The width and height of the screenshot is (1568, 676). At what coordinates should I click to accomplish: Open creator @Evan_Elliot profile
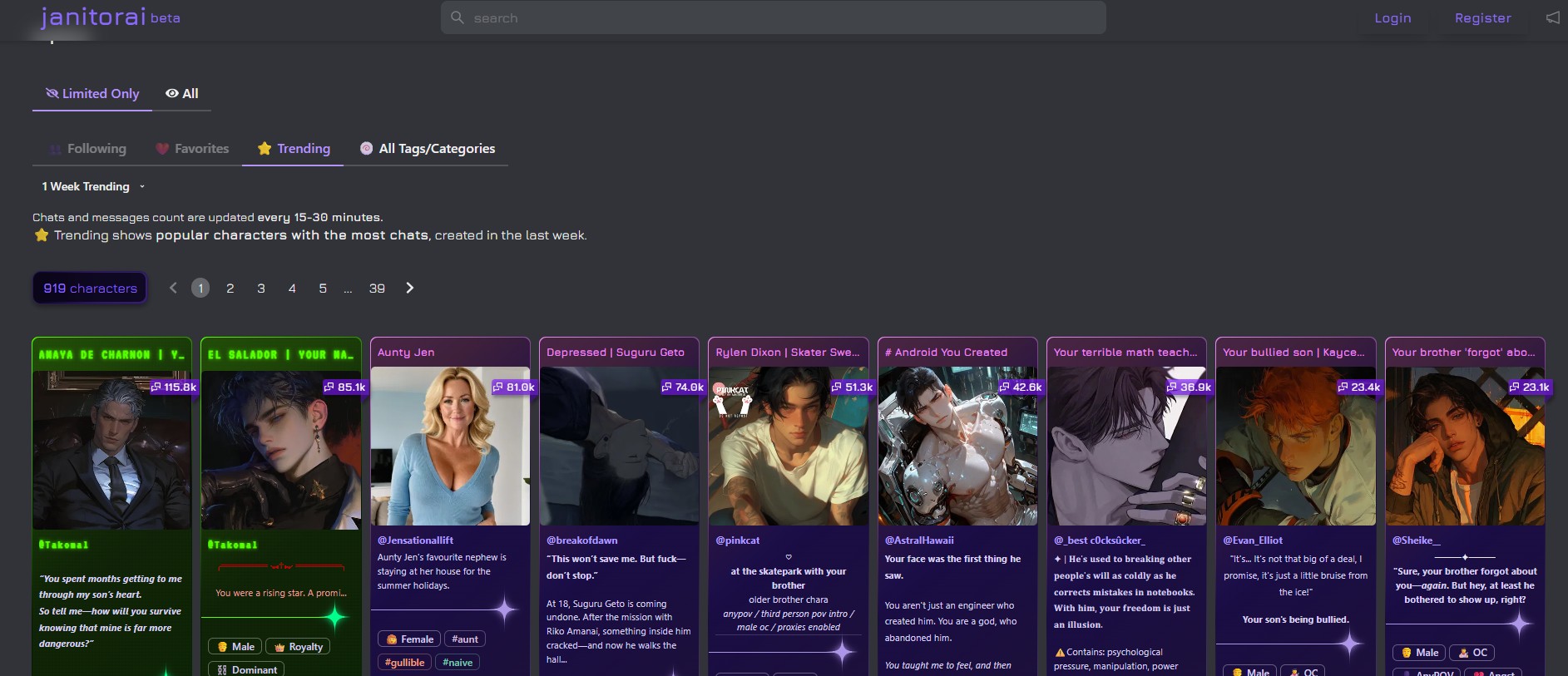pyautogui.click(x=1252, y=540)
